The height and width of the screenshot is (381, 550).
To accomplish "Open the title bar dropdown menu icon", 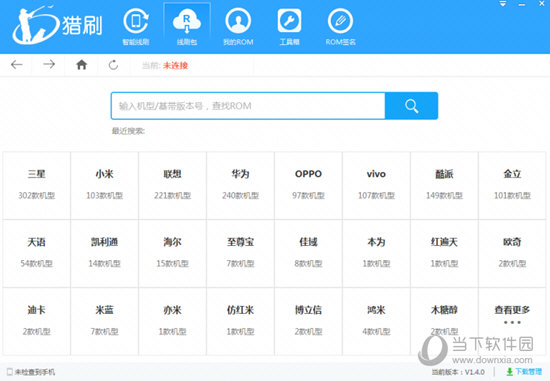I will tap(503, 4).
